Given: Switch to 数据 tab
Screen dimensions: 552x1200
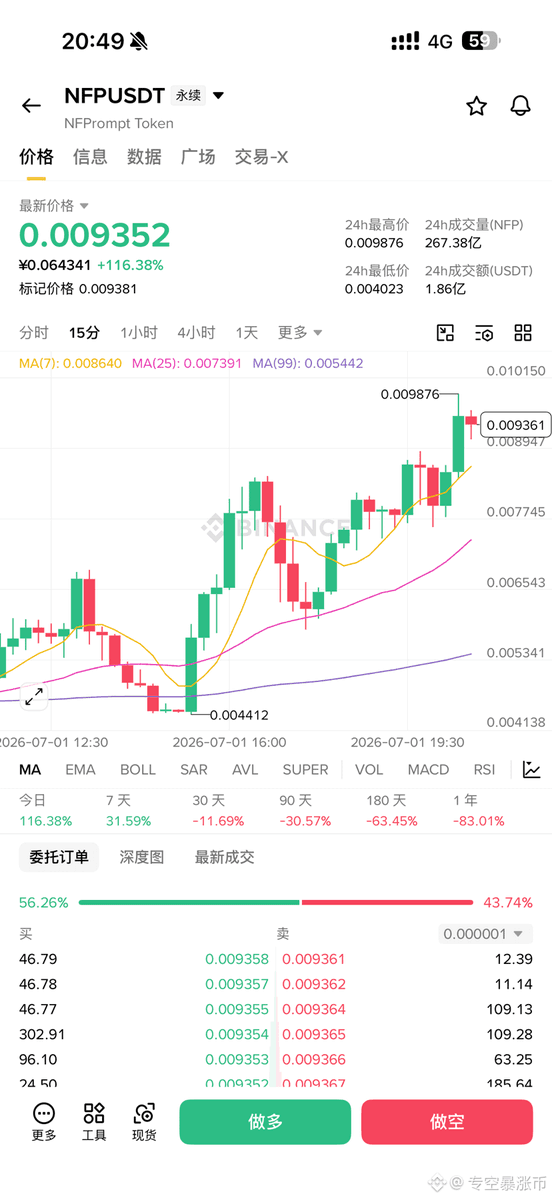Looking at the screenshot, I should pos(144,157).
